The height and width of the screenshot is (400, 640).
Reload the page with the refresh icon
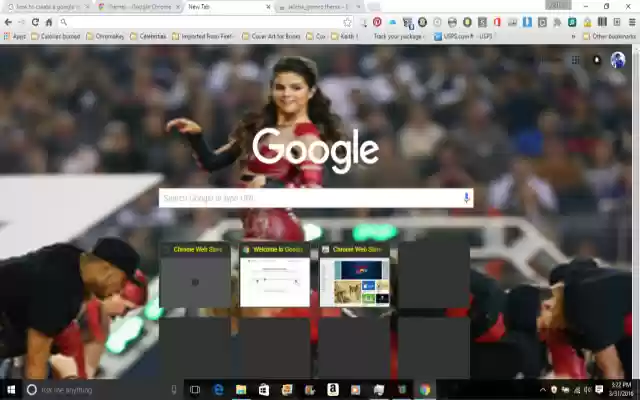(35, 22)
